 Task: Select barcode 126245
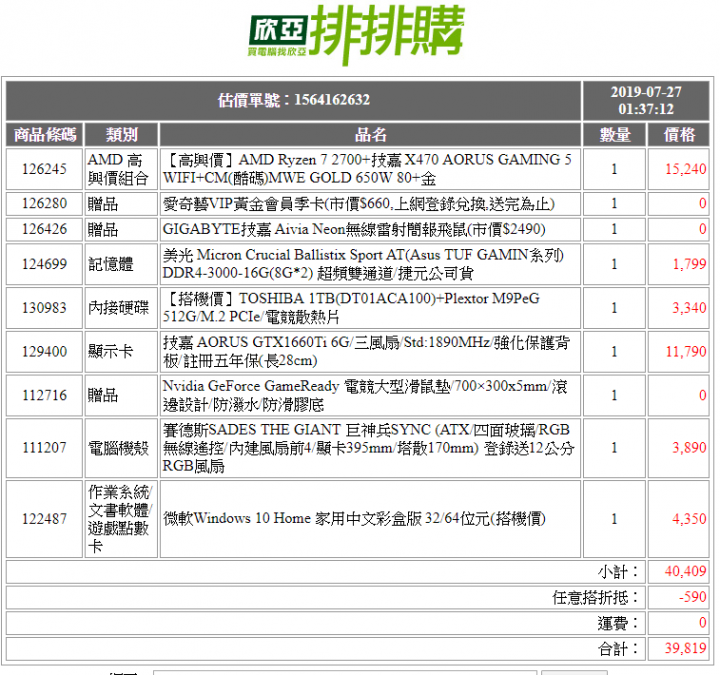tap(45, 169)
